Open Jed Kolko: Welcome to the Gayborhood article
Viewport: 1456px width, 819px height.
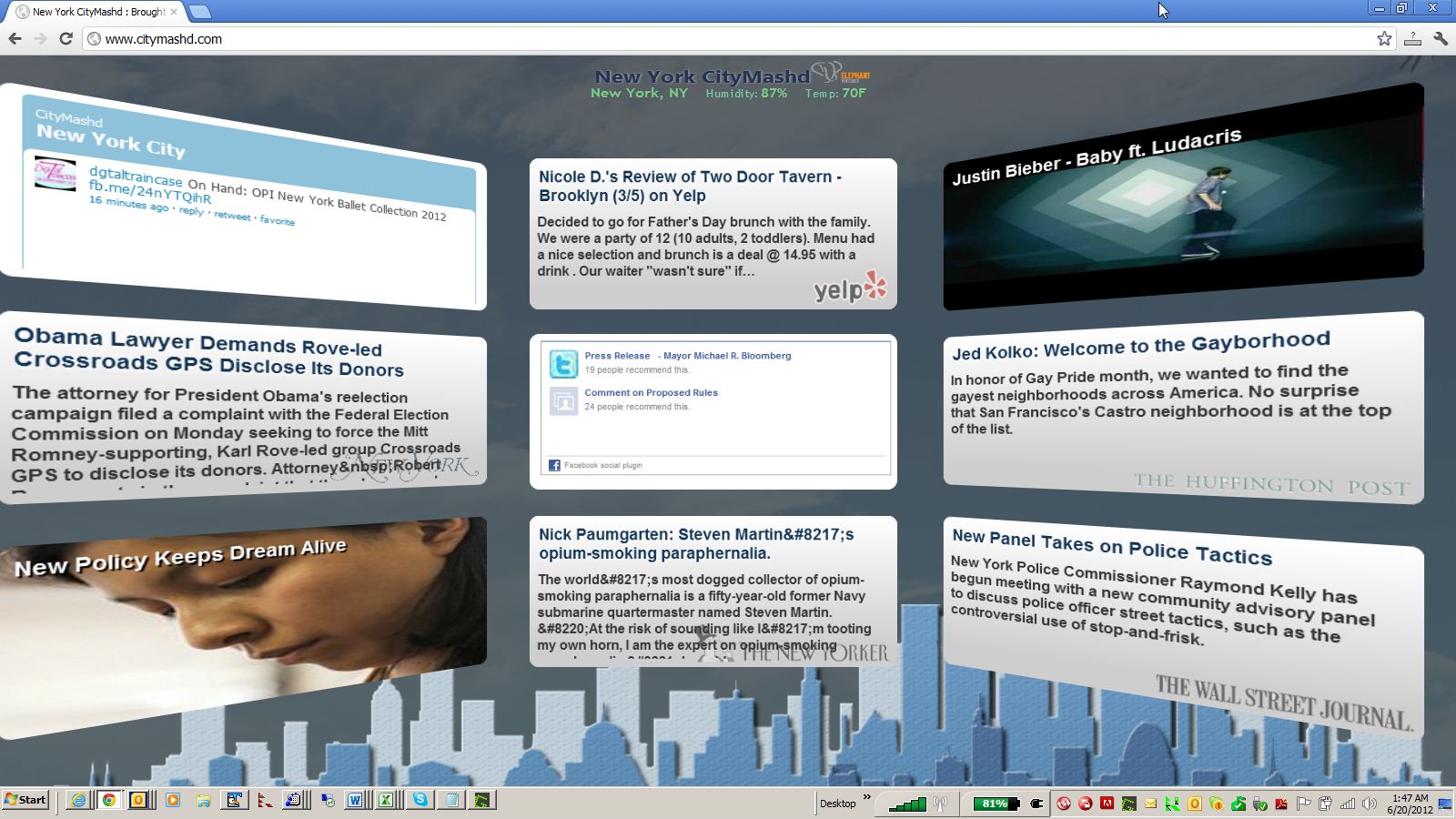pyautogui.click(x=1141, y=345)
